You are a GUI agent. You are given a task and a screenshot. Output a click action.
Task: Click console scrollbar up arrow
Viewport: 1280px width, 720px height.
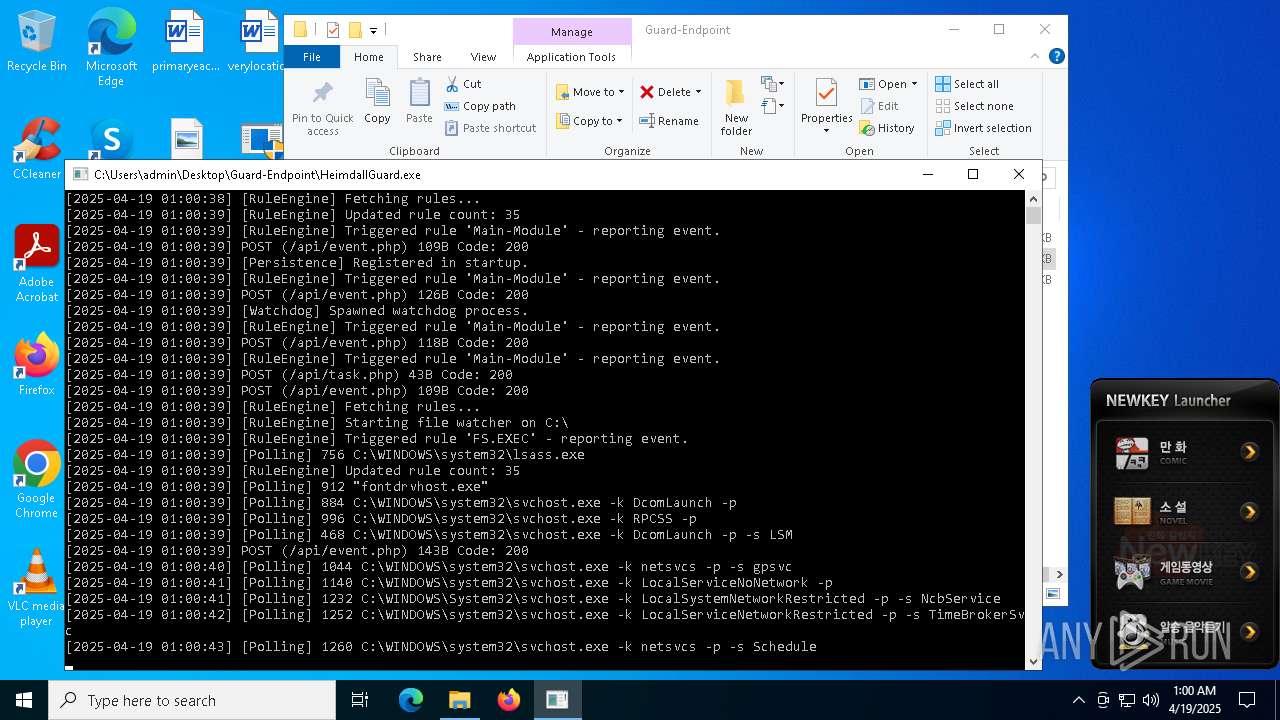pos(1033,198)
